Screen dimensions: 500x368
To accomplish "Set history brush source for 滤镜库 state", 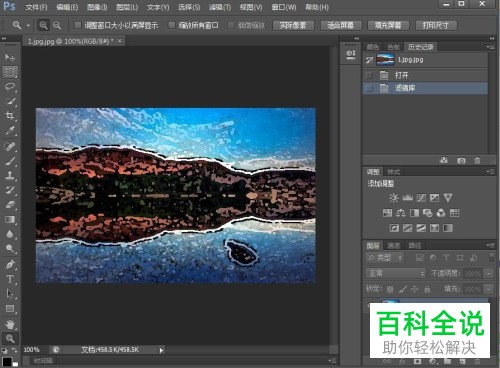I will pyautogui.click(x=369, y=88).
